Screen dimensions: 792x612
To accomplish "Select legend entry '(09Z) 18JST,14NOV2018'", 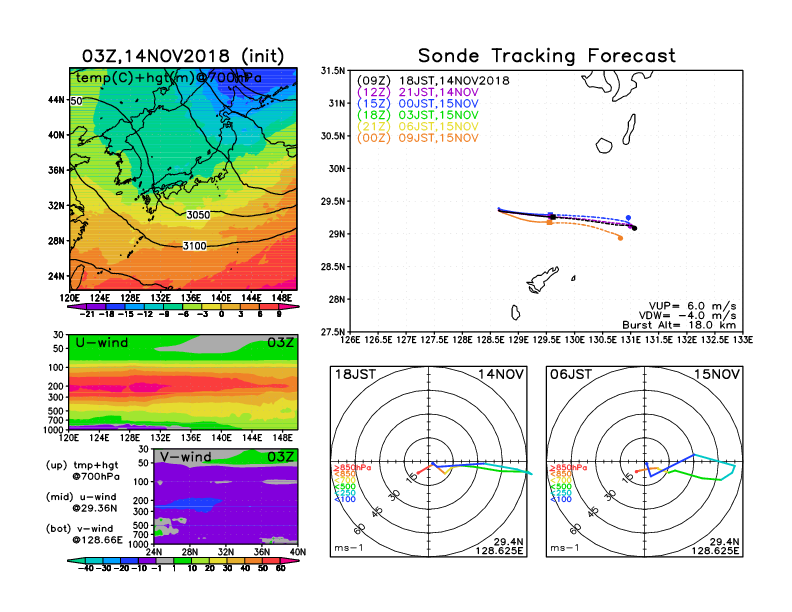I will (433, 81).
